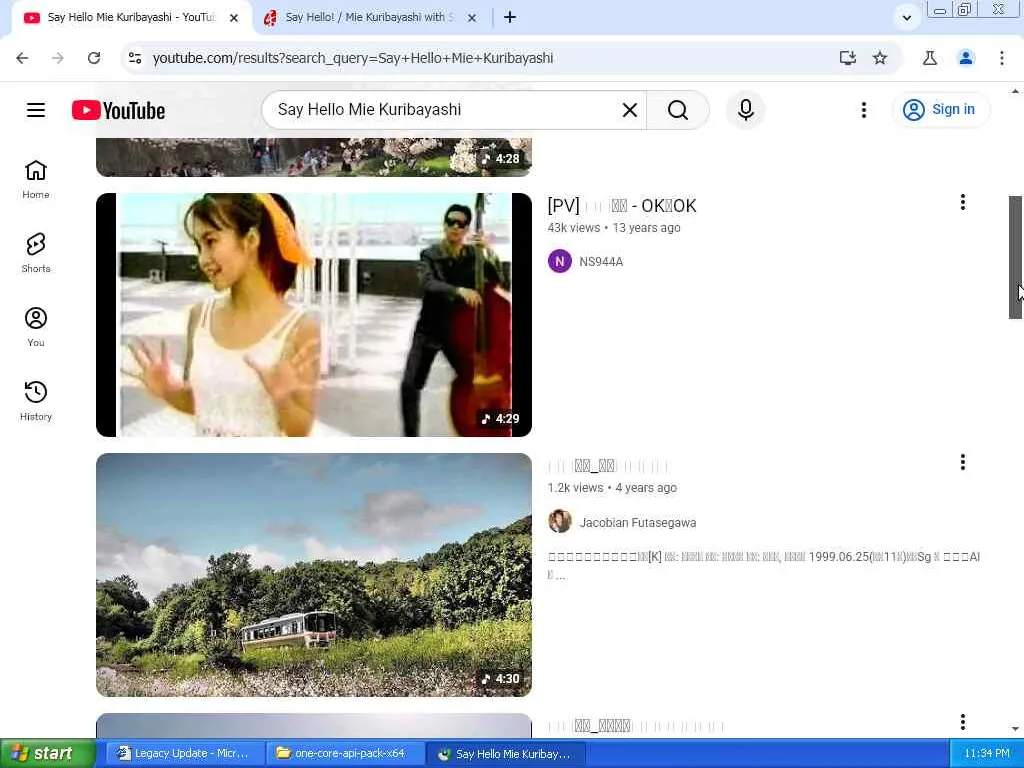This screenshot has width=1024, height=768.
Task: Open the Chrome profile icon
Action: 965,58
